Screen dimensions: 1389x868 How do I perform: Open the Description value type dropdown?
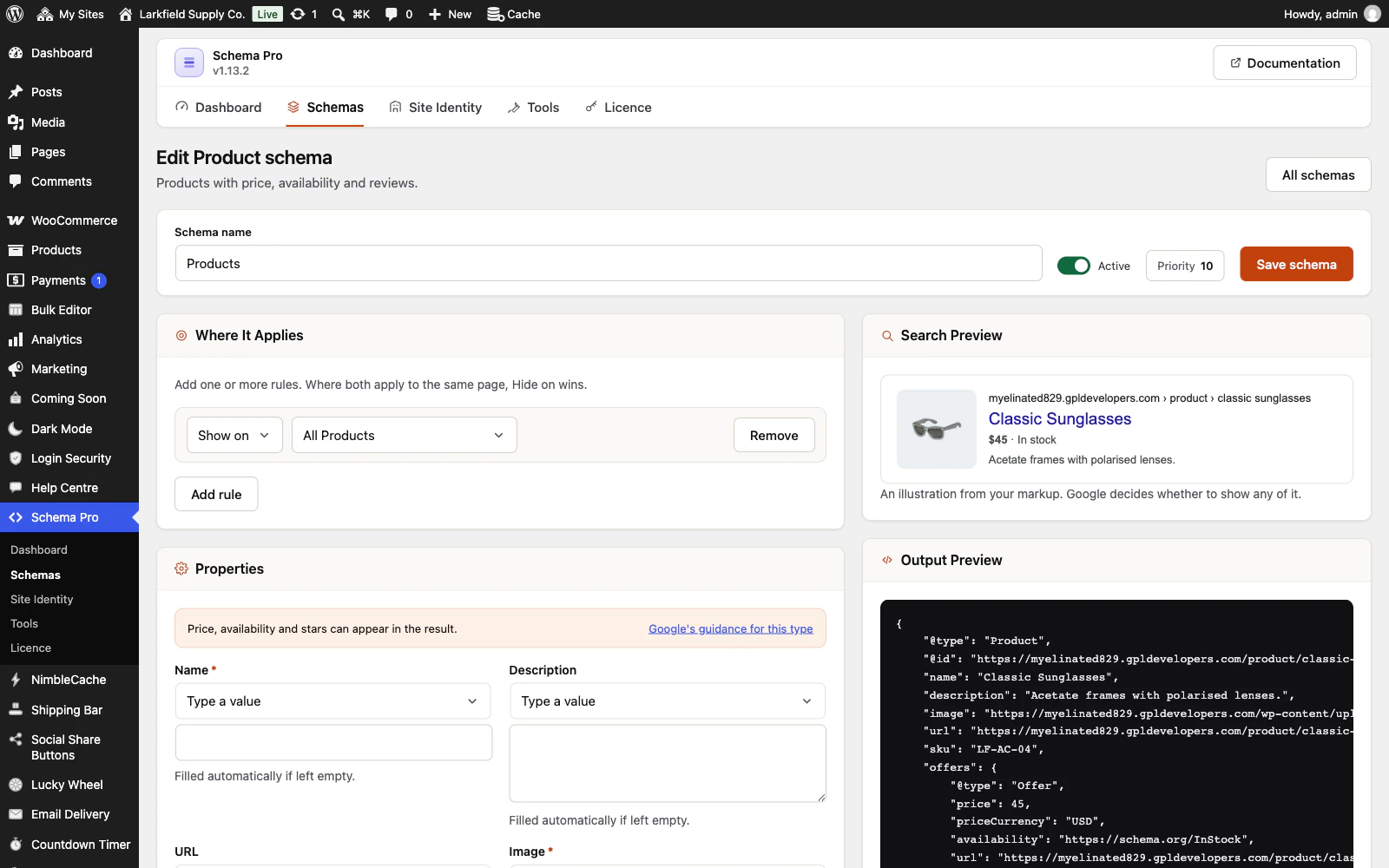(667, 701)
